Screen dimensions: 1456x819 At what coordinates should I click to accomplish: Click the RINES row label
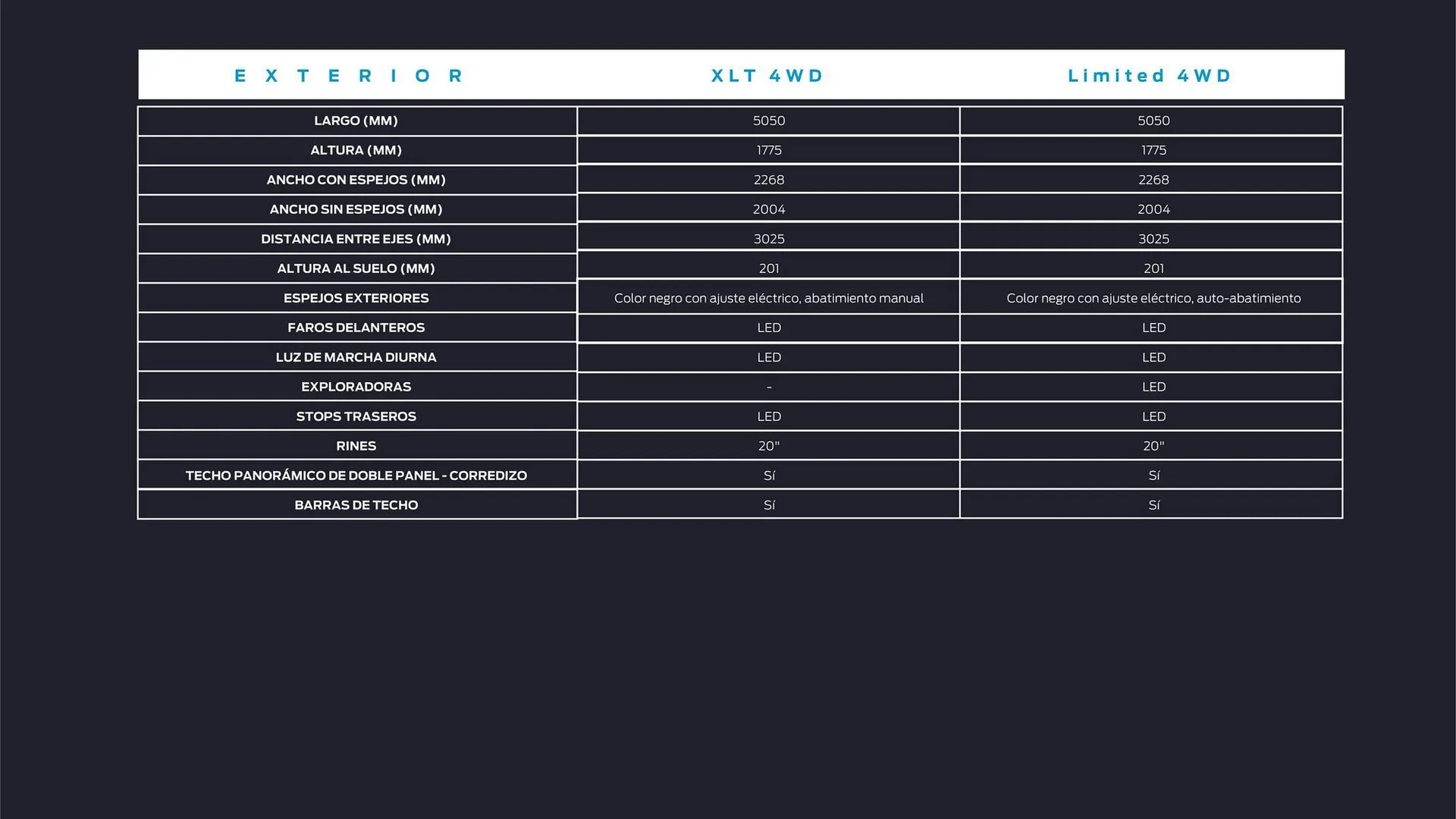356,446
